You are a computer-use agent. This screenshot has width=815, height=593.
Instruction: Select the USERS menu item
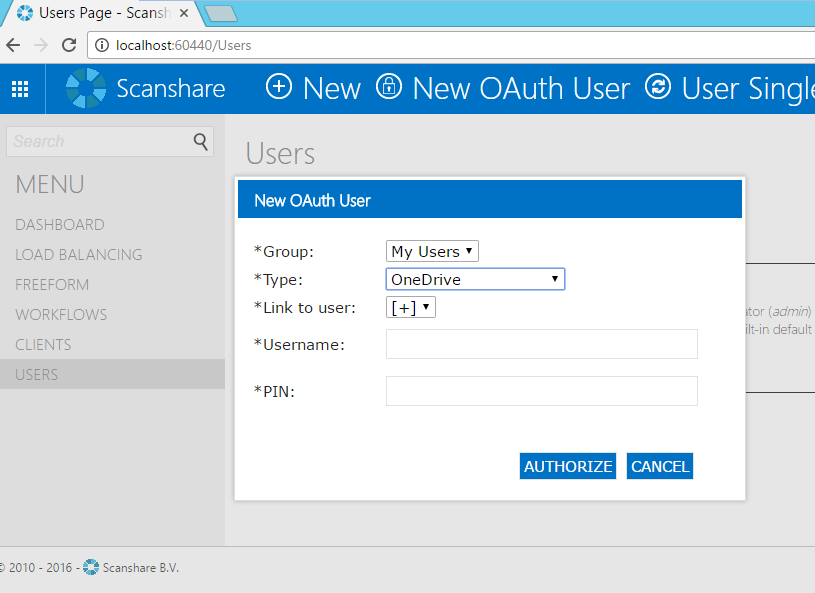[x=112, y=374]
